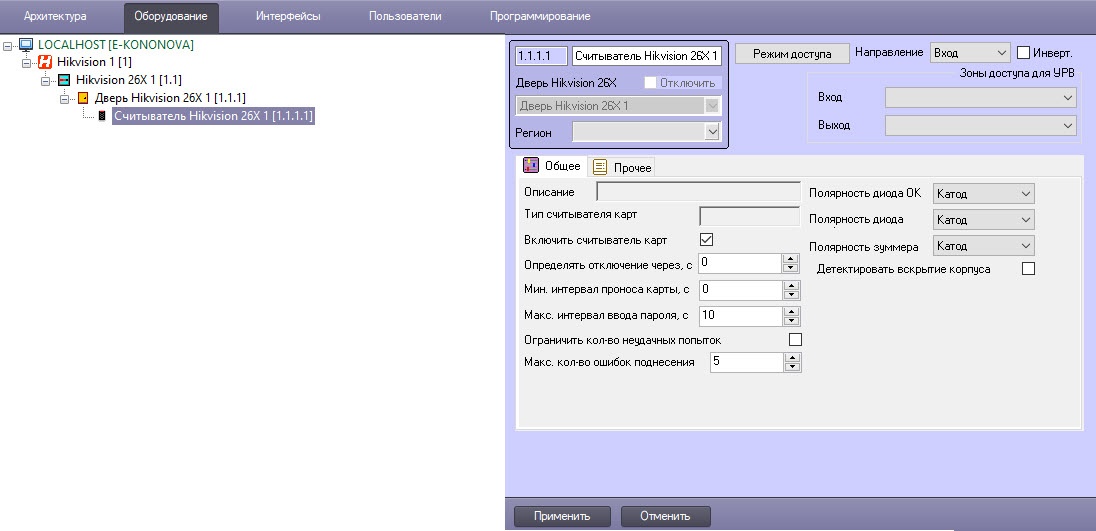Open the Программирование tab

coord(540,16)
